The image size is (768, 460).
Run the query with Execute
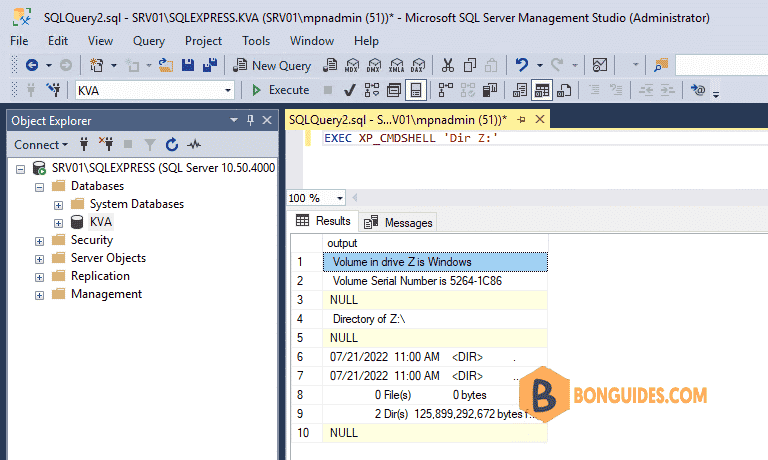pyautogui.click(x=280, y=90)
